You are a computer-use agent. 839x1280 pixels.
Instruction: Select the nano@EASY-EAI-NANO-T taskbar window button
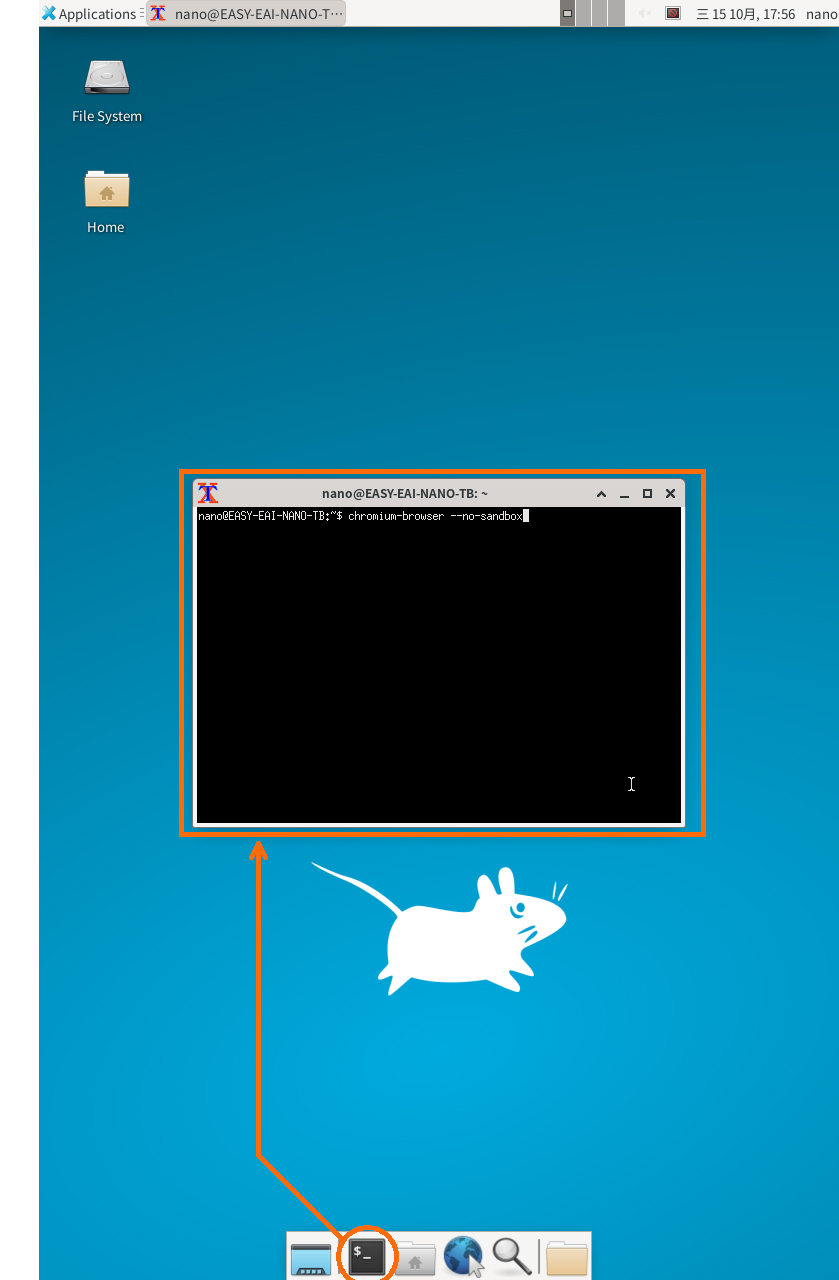pos(246,14)
